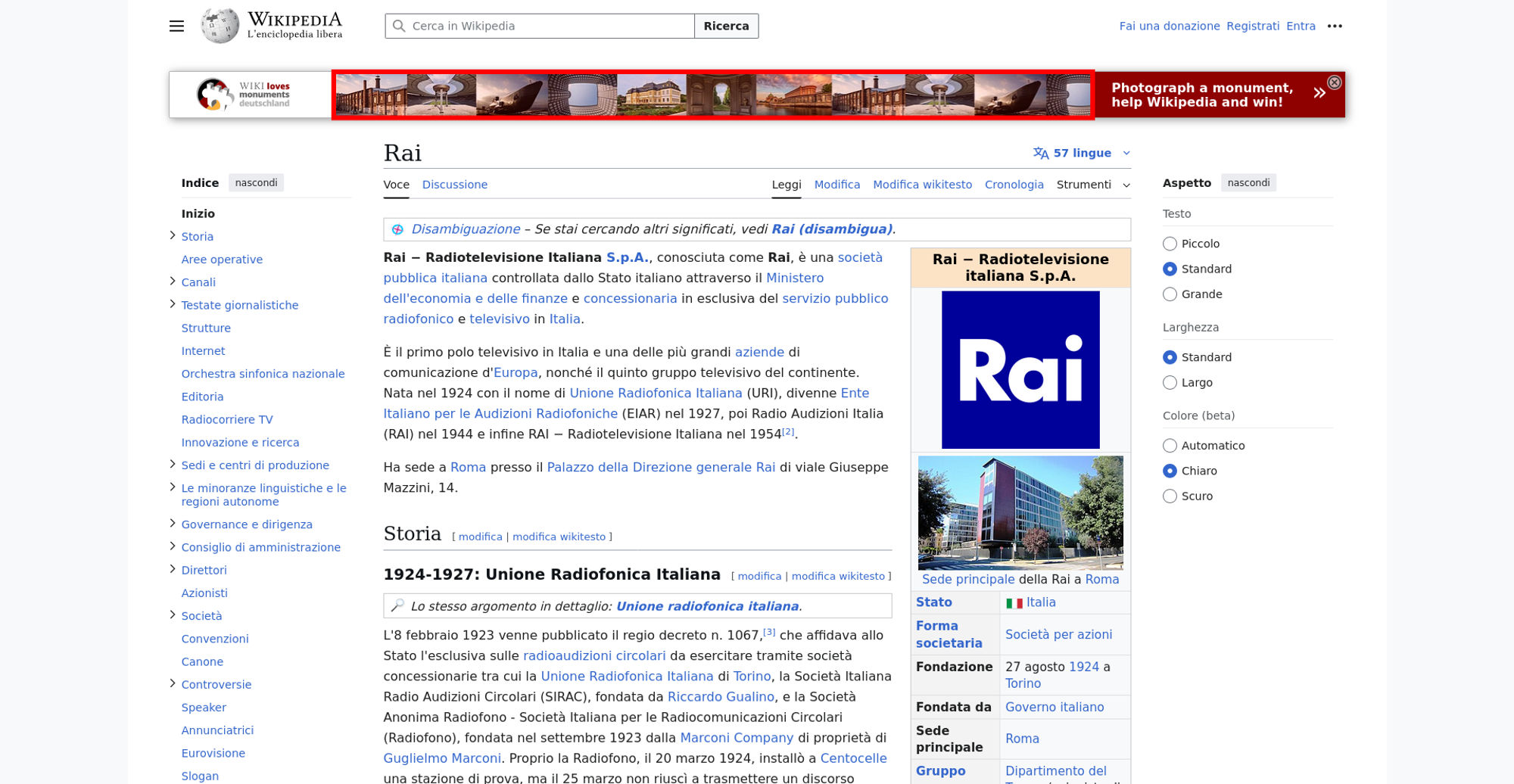This screenshot has width=1514, height=784.
Task: Click the magnifier icon beside Unione radiofonica italiana
Action: coord(397,605)
